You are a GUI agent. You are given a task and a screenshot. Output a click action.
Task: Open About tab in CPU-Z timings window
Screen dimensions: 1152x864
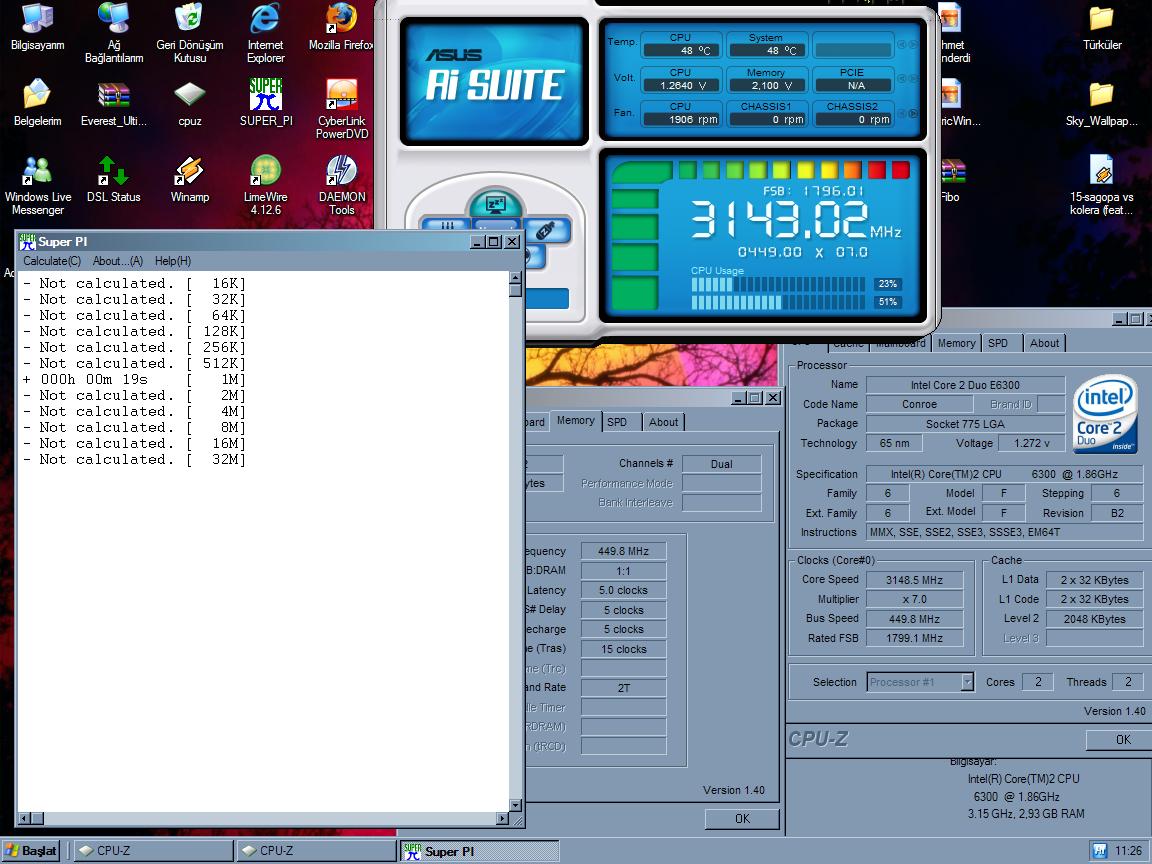pos(663,422)
